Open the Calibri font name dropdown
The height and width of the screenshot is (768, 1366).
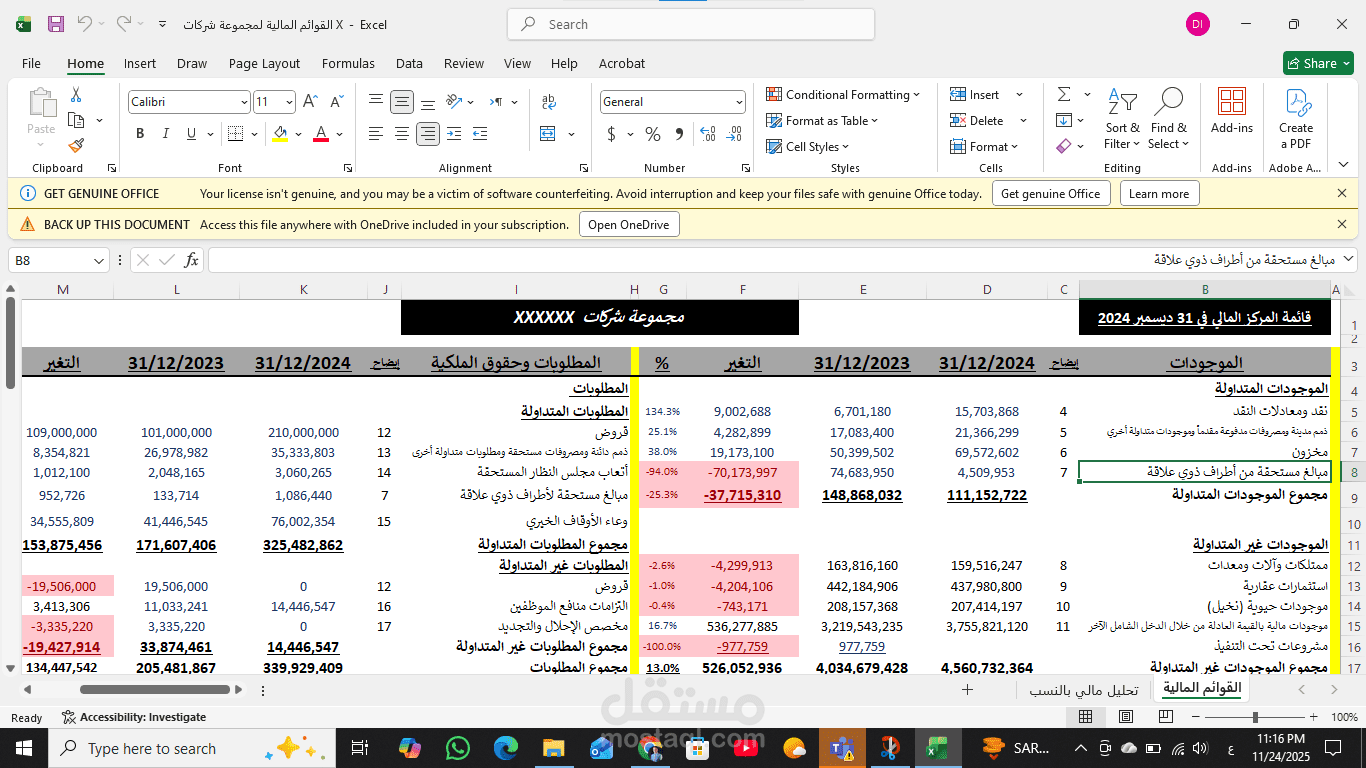click(244, 102)
